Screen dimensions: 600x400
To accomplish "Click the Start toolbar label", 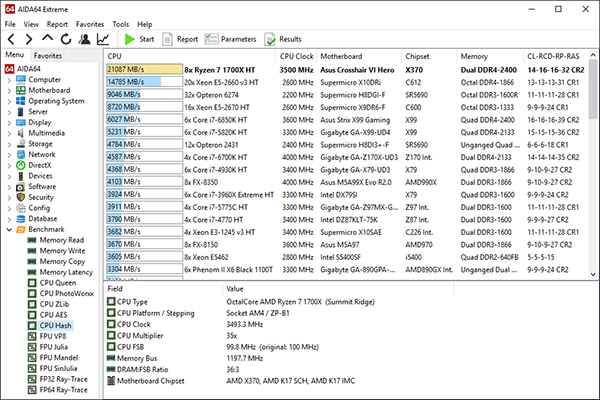I will (x=147, y=39).
